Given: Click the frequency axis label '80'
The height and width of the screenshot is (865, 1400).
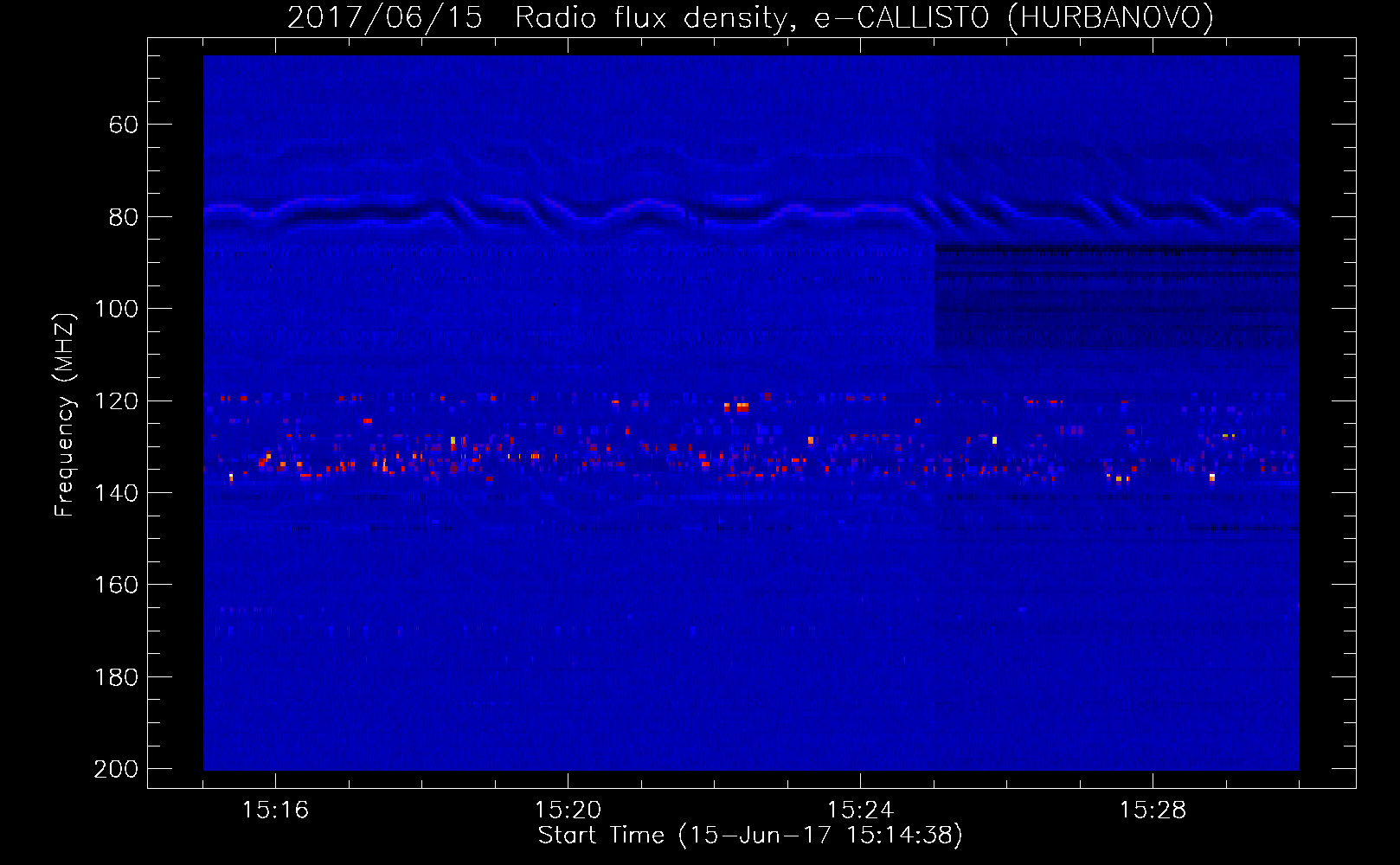Looking at the screenshot, I should (x=124, y=217).
